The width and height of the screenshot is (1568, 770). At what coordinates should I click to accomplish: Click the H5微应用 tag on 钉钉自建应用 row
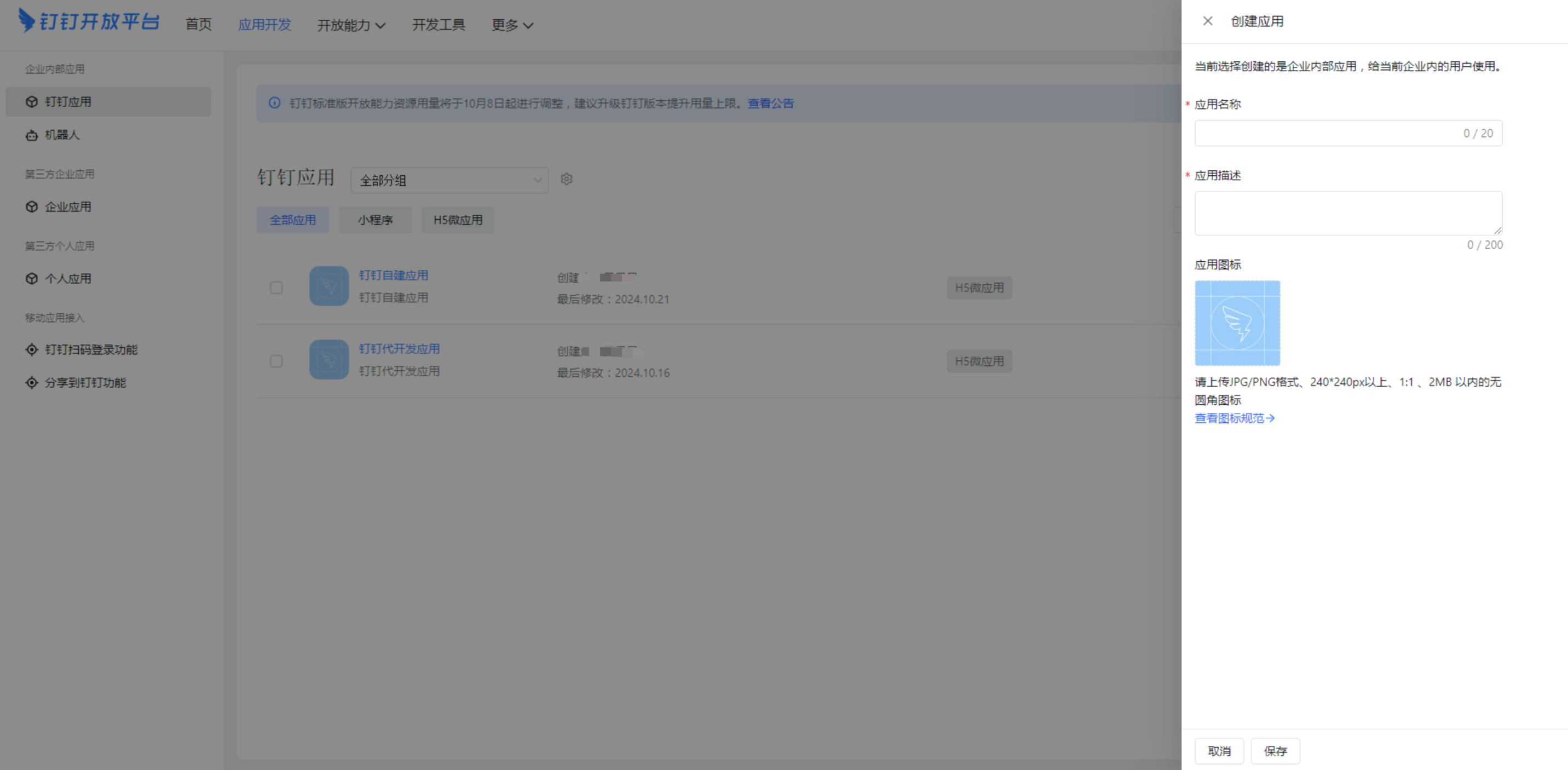[x=979, y=288]
